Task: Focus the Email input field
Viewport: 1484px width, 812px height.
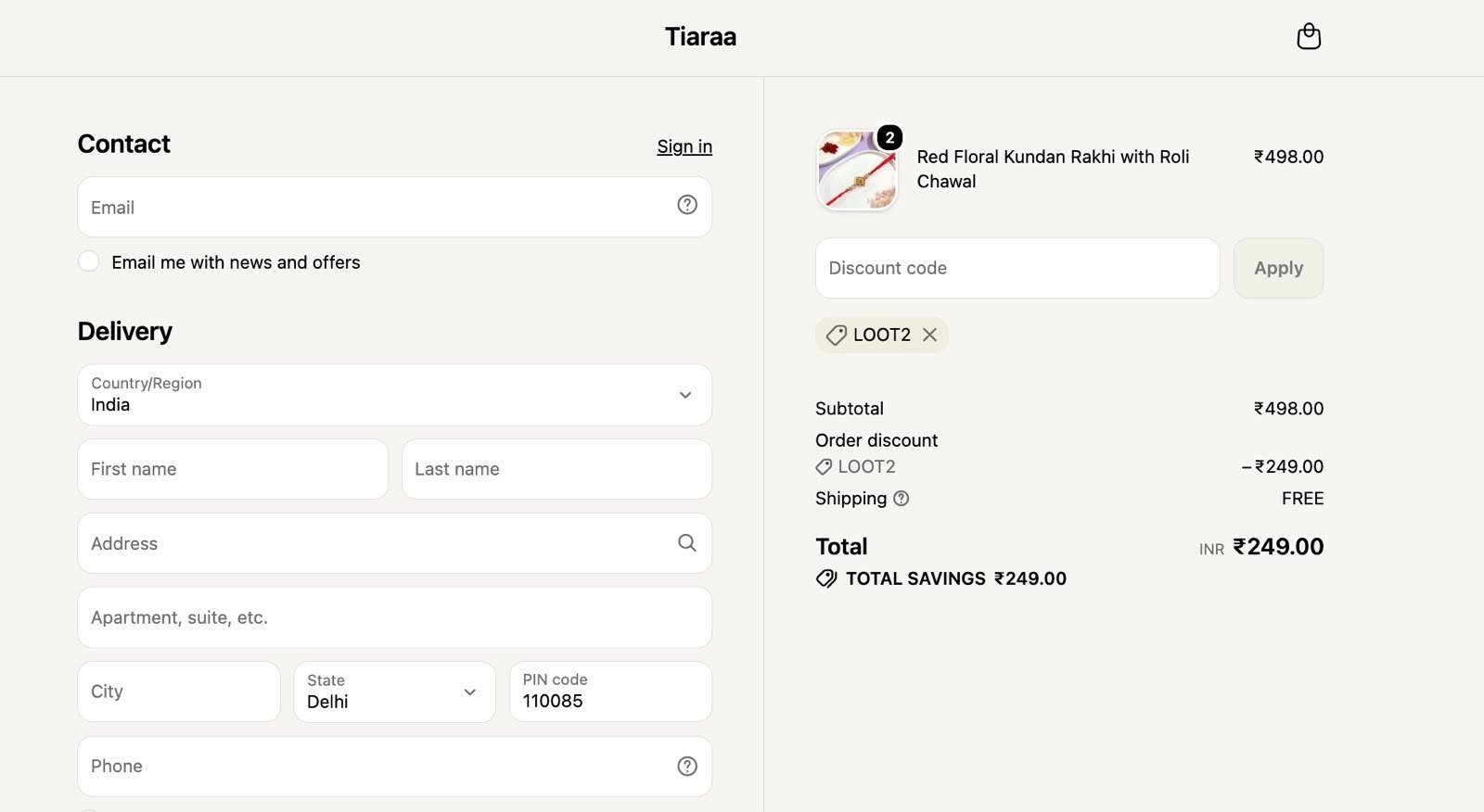Action: tap(395, 207)
